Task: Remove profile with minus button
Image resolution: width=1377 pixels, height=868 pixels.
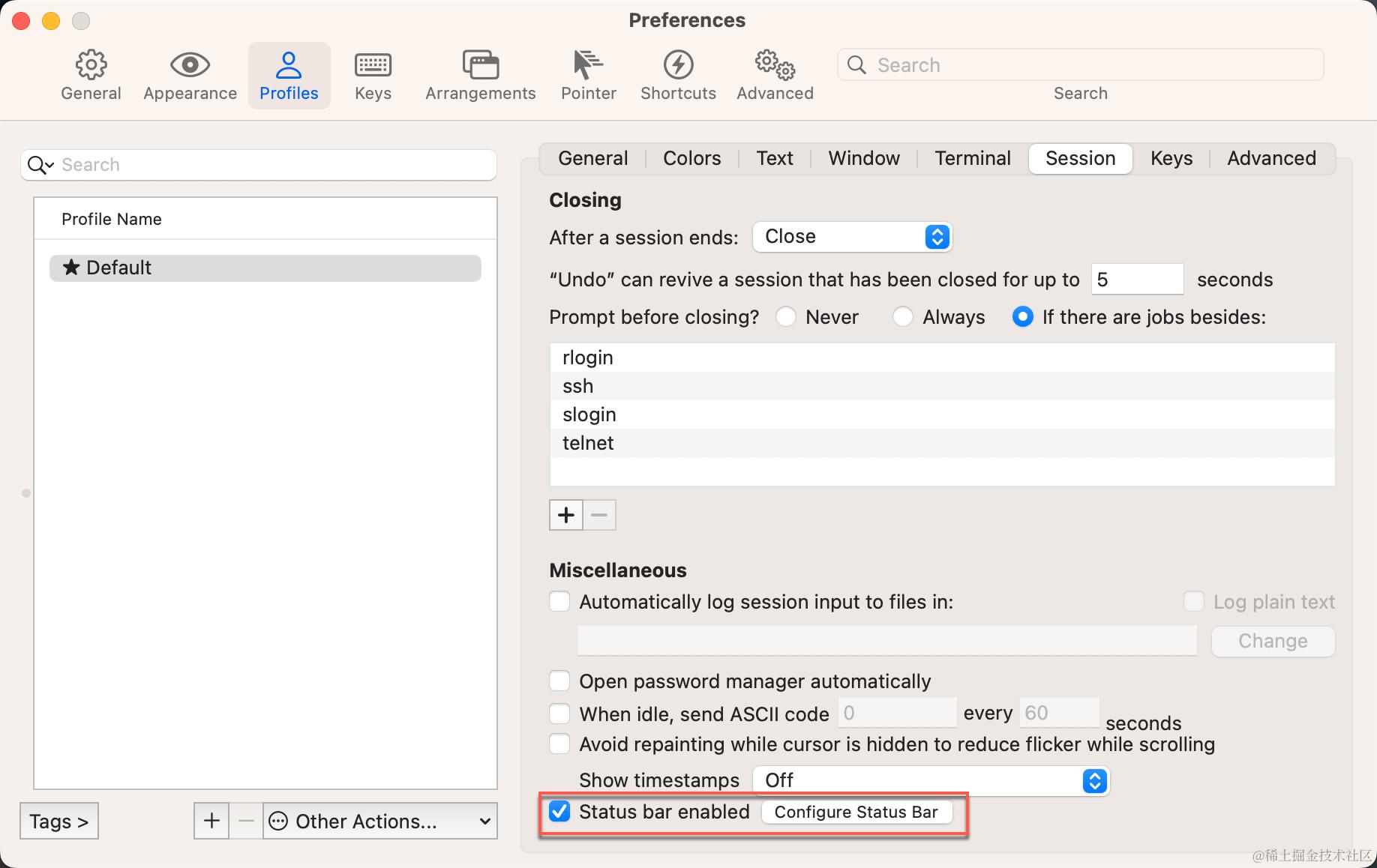Action: (x=246, y=821)
